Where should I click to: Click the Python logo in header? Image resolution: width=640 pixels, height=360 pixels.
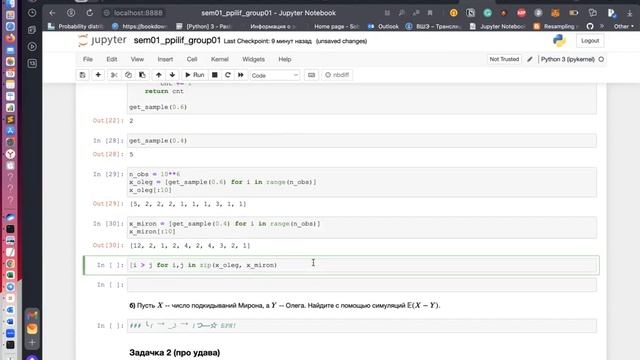coord(559,40)
